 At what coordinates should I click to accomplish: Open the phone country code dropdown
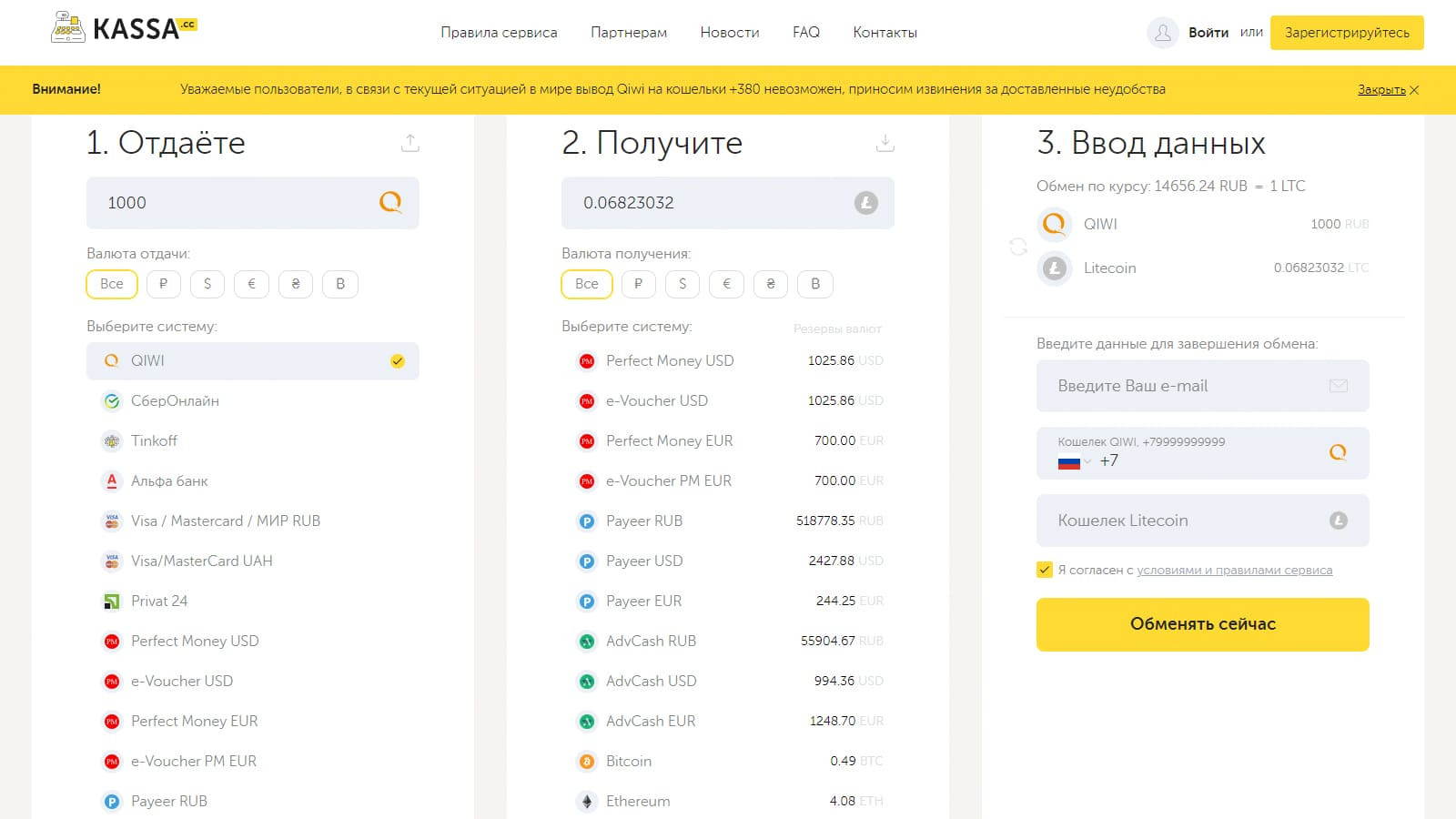click(x=1075, y=461)
